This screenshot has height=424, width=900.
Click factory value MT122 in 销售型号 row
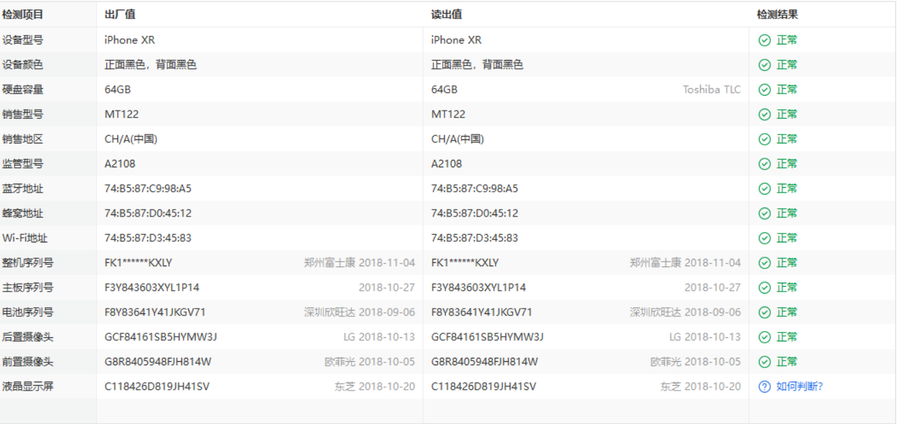[122, 114]
